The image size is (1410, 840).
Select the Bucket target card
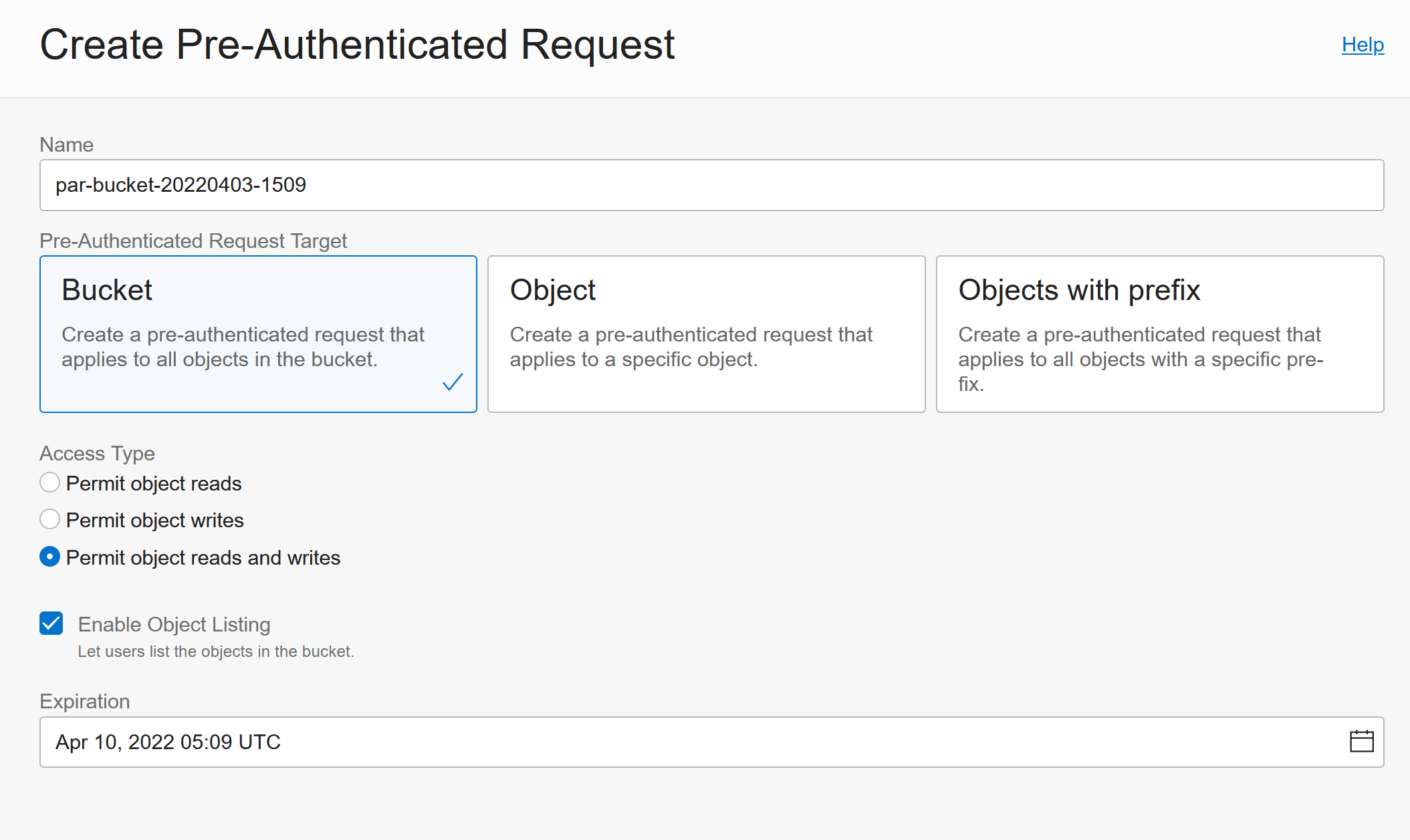258,334
